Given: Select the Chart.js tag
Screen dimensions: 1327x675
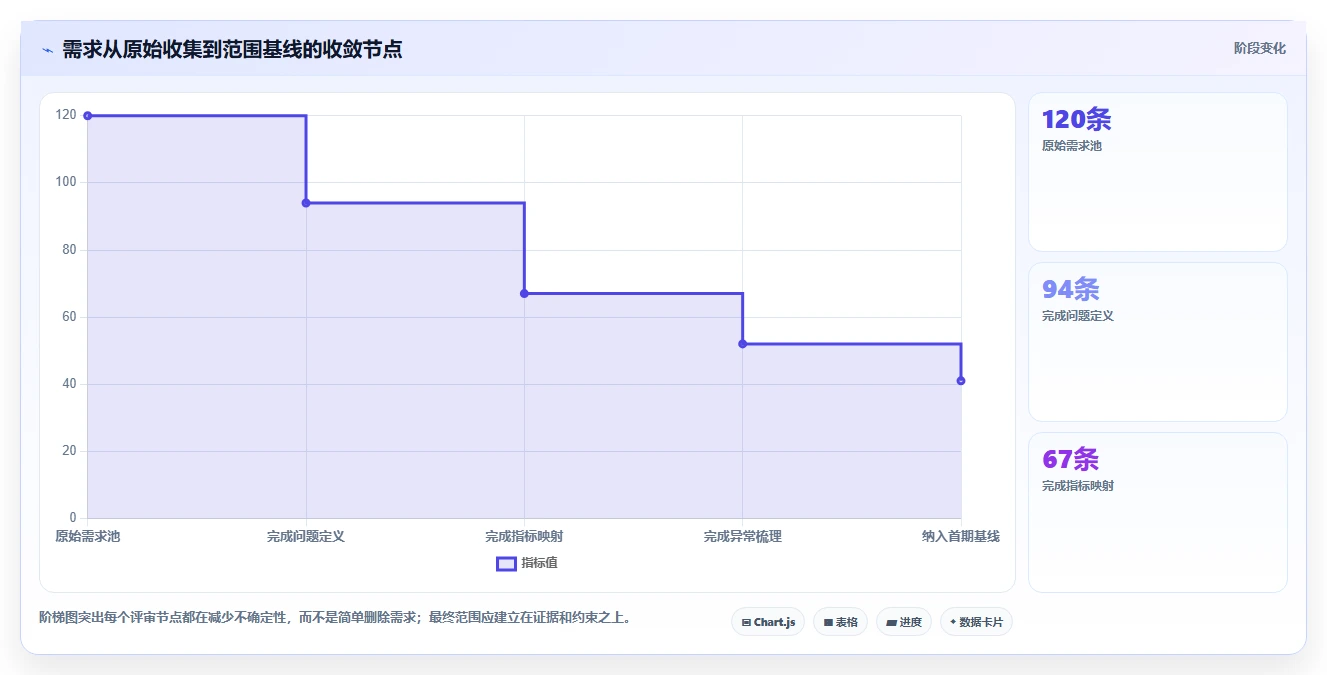Looking at the screenshot, I should tap(768, 622).
